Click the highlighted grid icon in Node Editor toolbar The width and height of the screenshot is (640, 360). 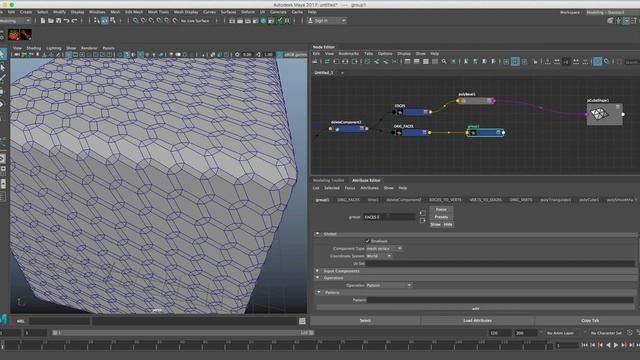coord(515,62)
